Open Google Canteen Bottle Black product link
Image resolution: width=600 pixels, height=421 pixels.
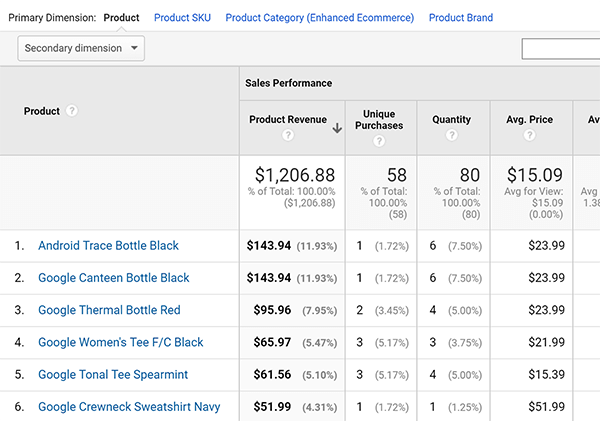[x=114, y=277]
